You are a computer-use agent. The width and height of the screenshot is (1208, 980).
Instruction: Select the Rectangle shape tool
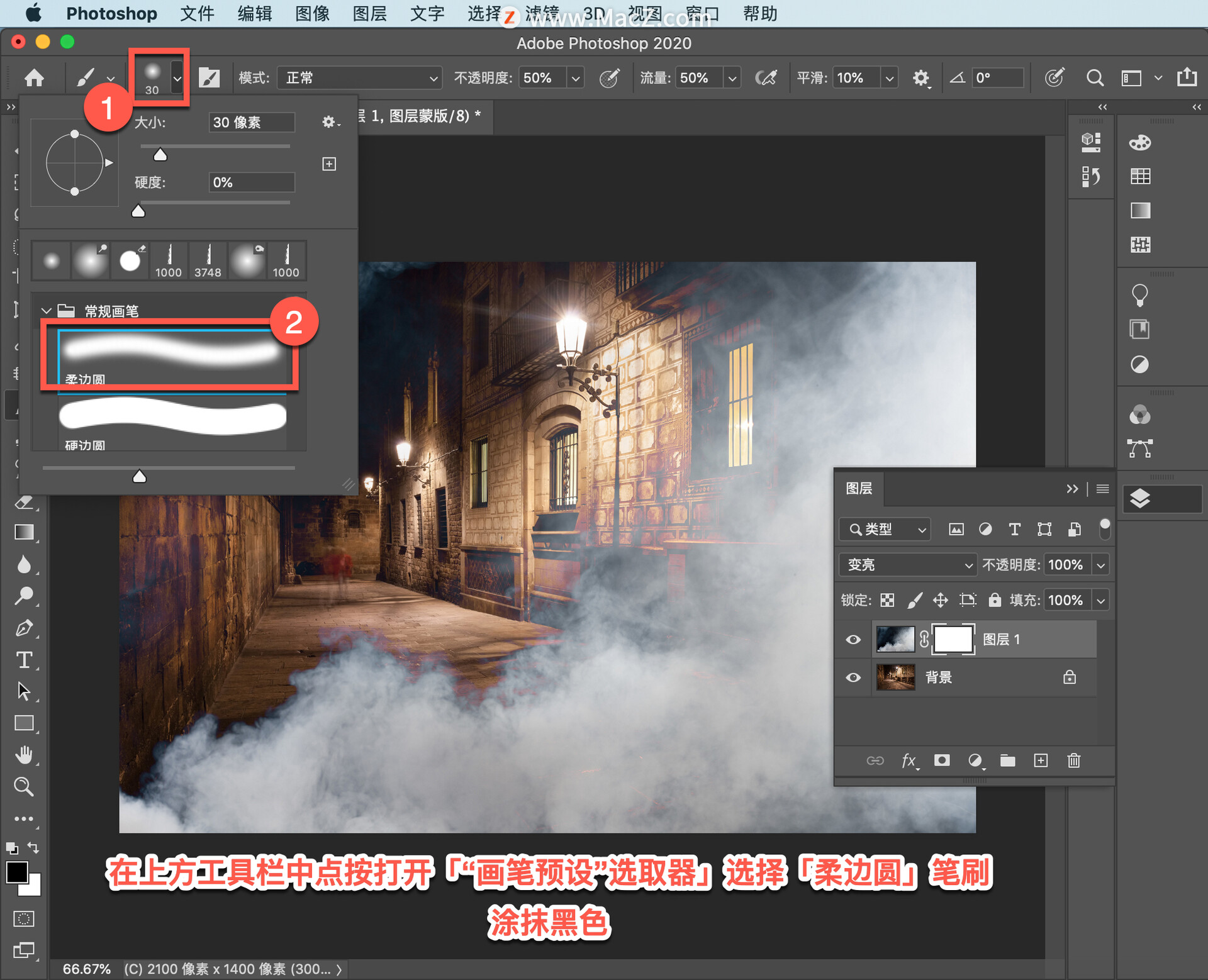click(24, 723)
